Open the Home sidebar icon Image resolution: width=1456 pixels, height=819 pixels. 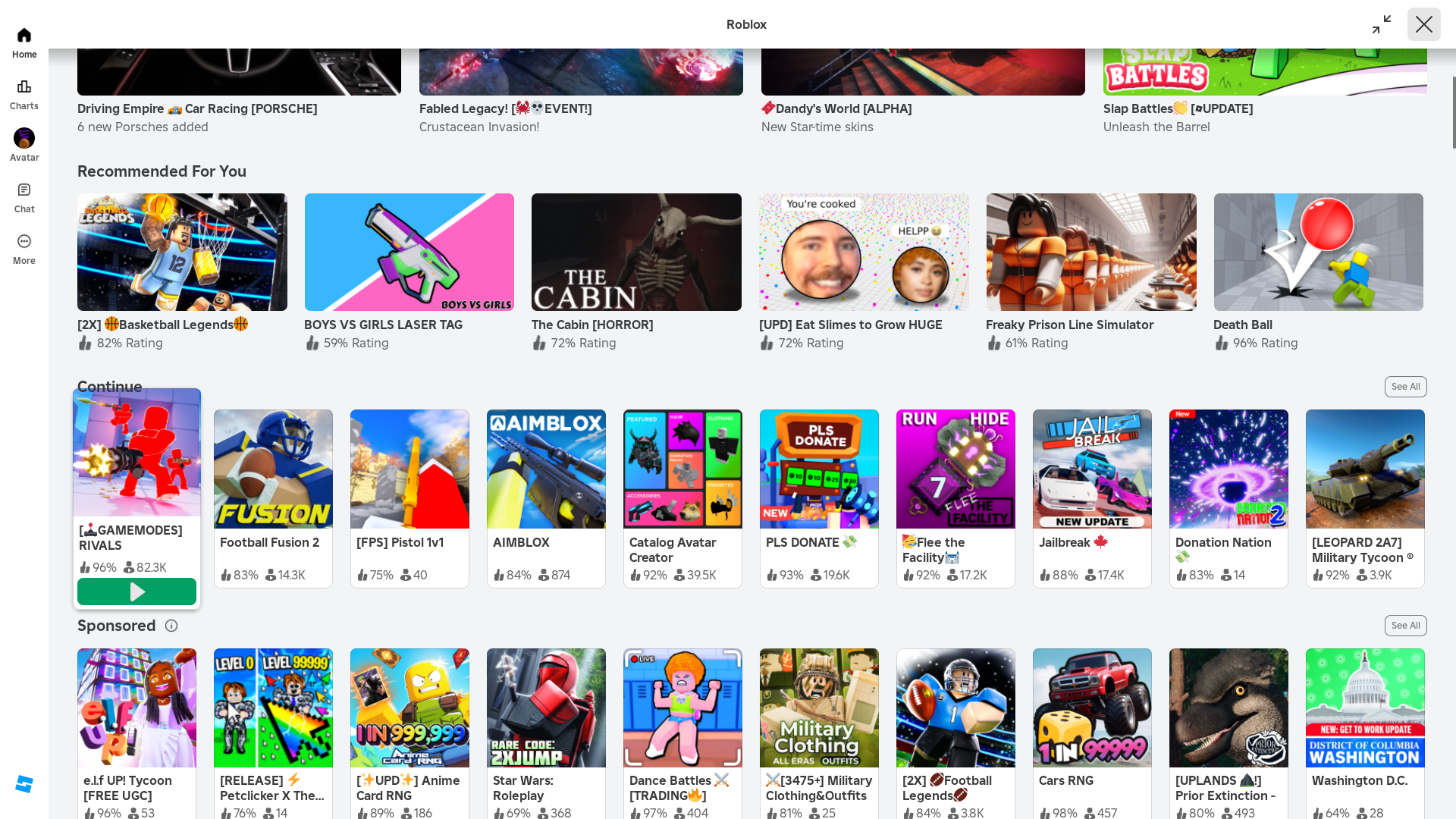pyautogui.click(x=24, y=36)
